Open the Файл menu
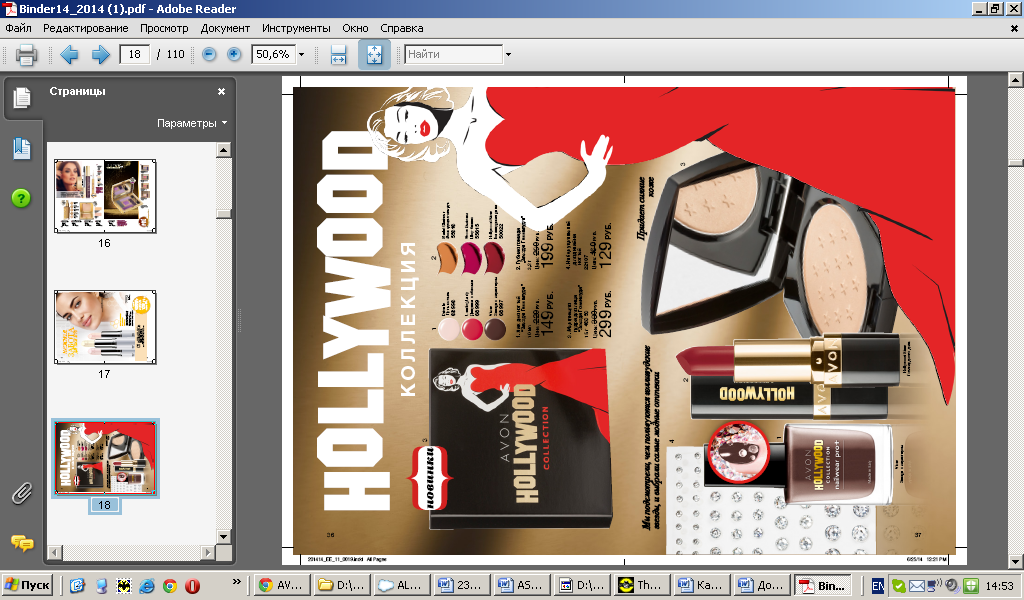 (18, 28)
